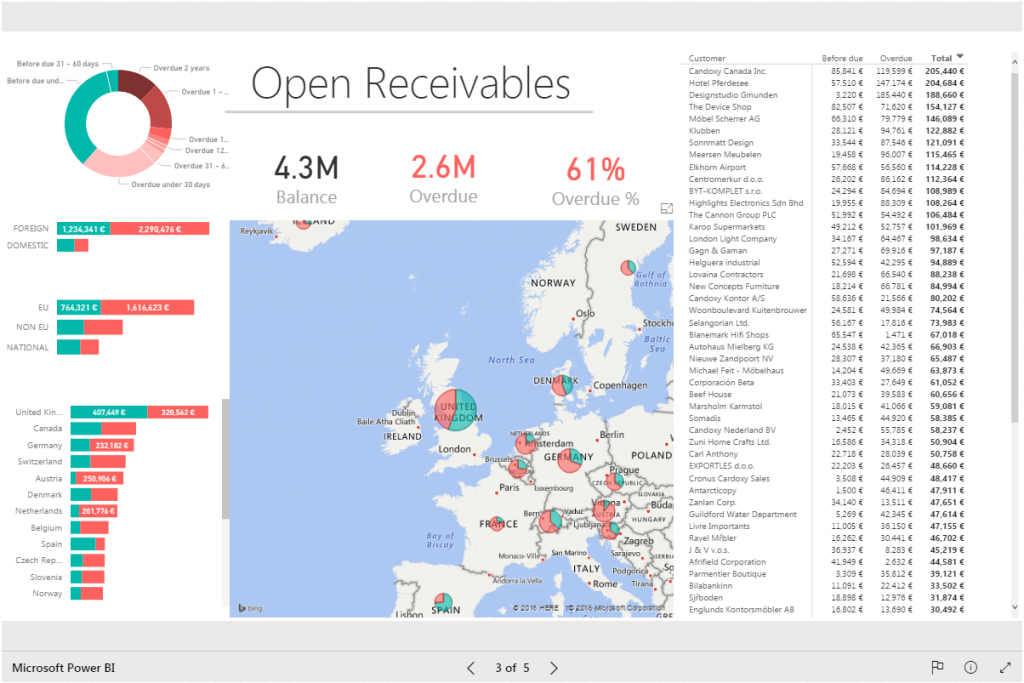Toggle sort arrow next to Total column
This screenshot has height=683, width=1024.
[961, 57]
